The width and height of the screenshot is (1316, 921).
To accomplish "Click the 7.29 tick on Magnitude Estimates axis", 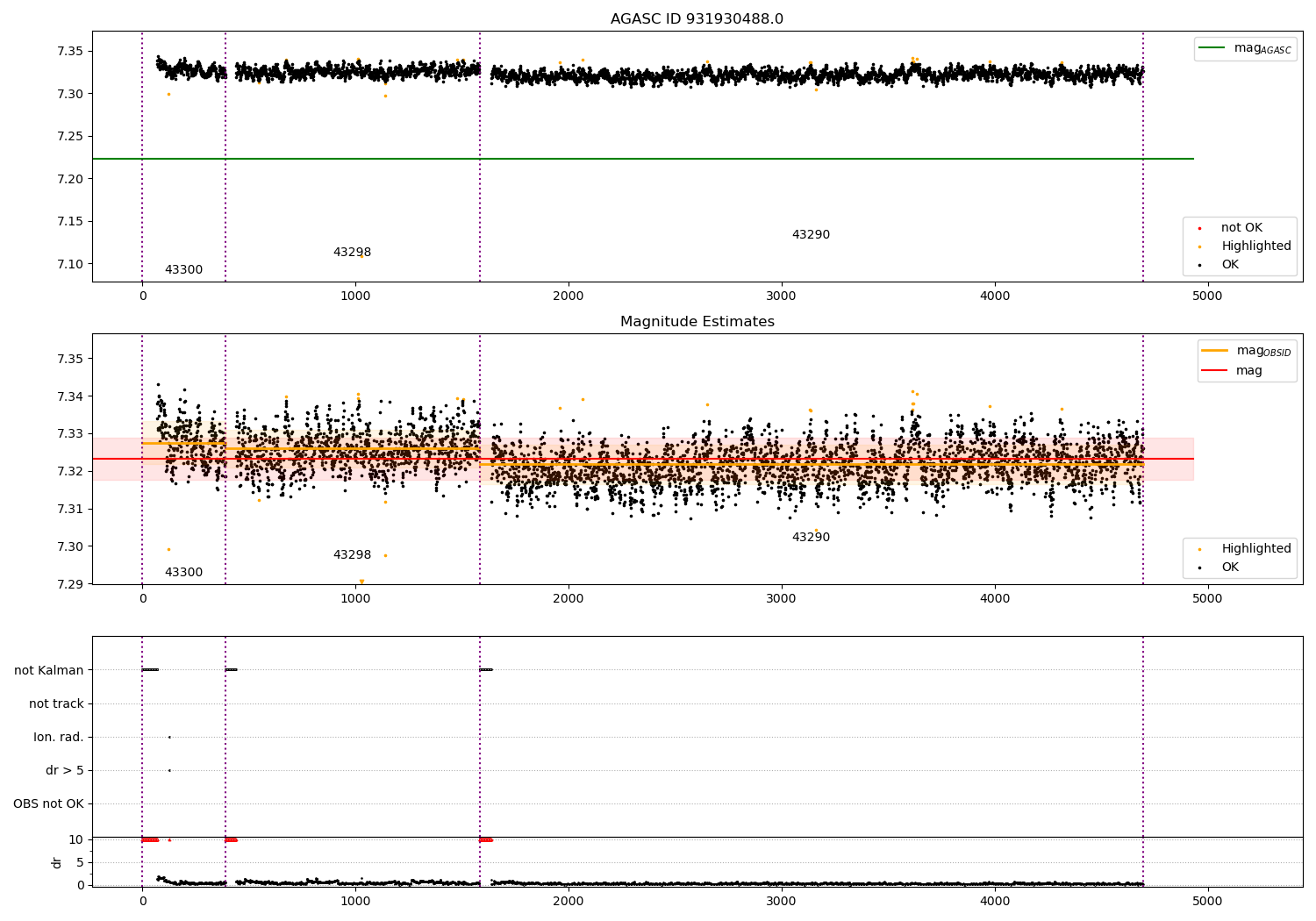I will (x=70, y=584).
